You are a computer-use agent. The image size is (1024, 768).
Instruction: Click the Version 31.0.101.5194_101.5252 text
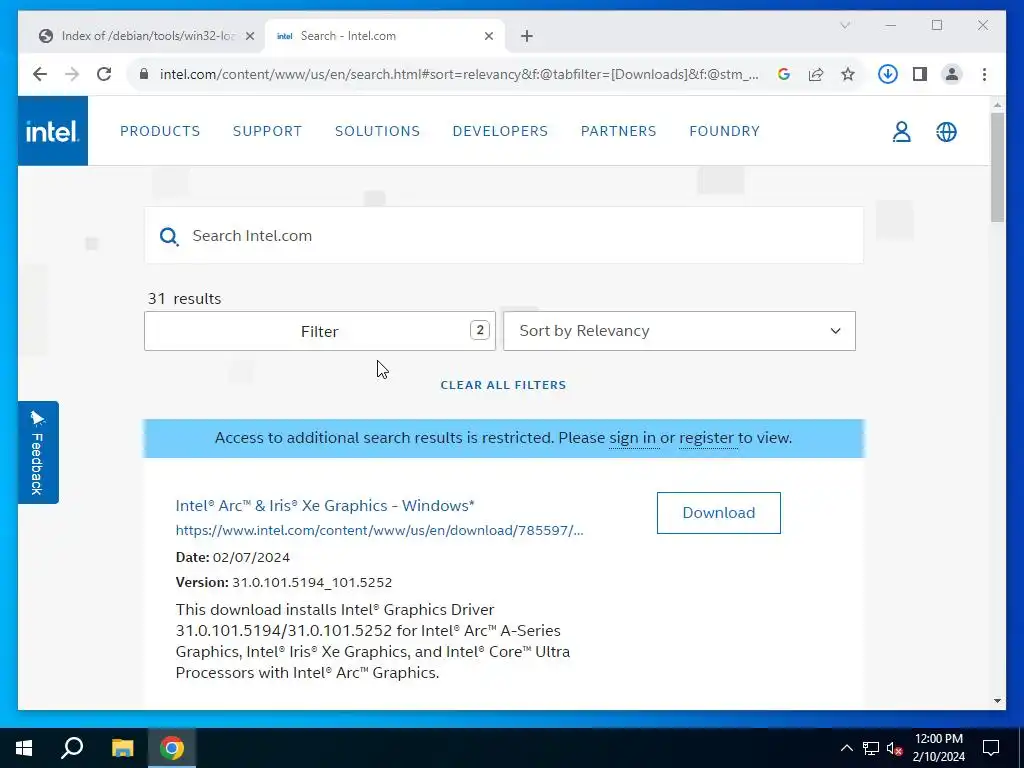pos(284,583)
